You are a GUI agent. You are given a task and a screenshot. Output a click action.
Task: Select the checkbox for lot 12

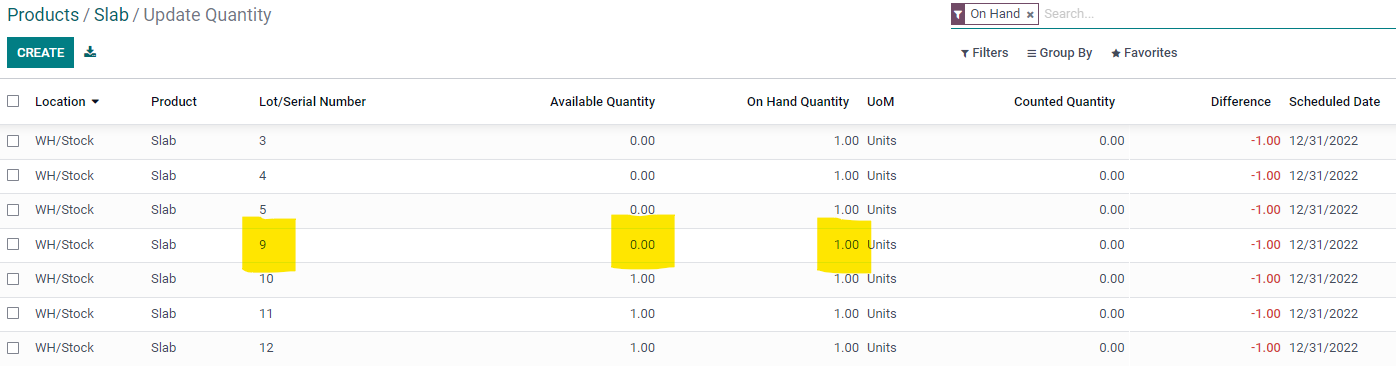tap(13, 348)
